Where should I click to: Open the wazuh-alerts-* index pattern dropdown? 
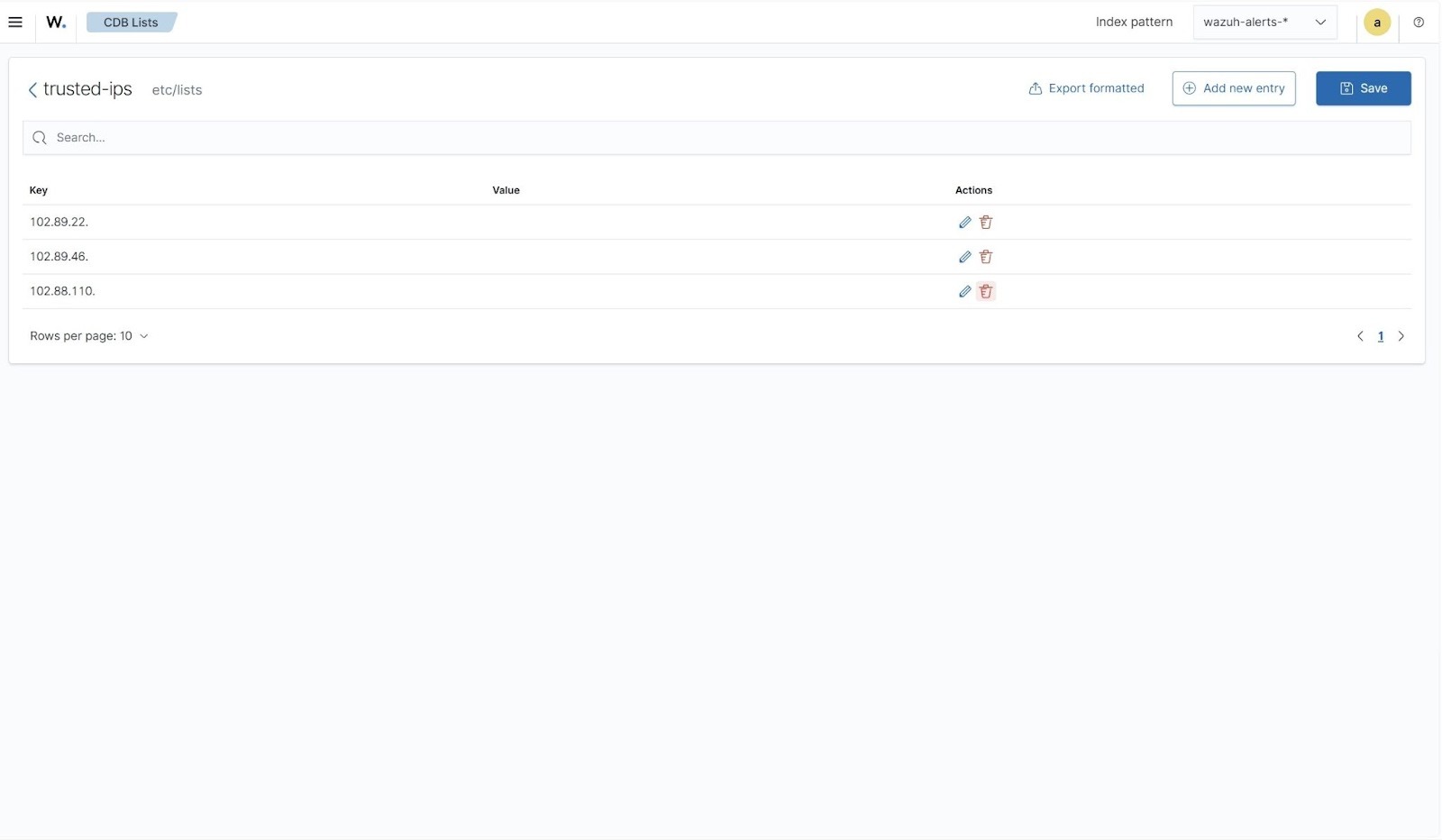click(x=1264, y=22)
